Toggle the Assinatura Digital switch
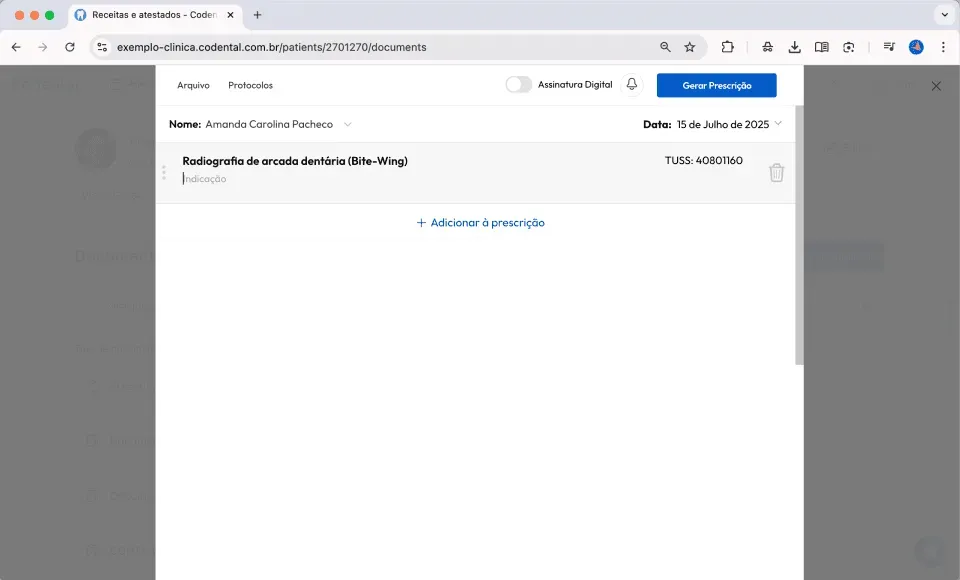 pyautogui.click(x=519, y=85)
